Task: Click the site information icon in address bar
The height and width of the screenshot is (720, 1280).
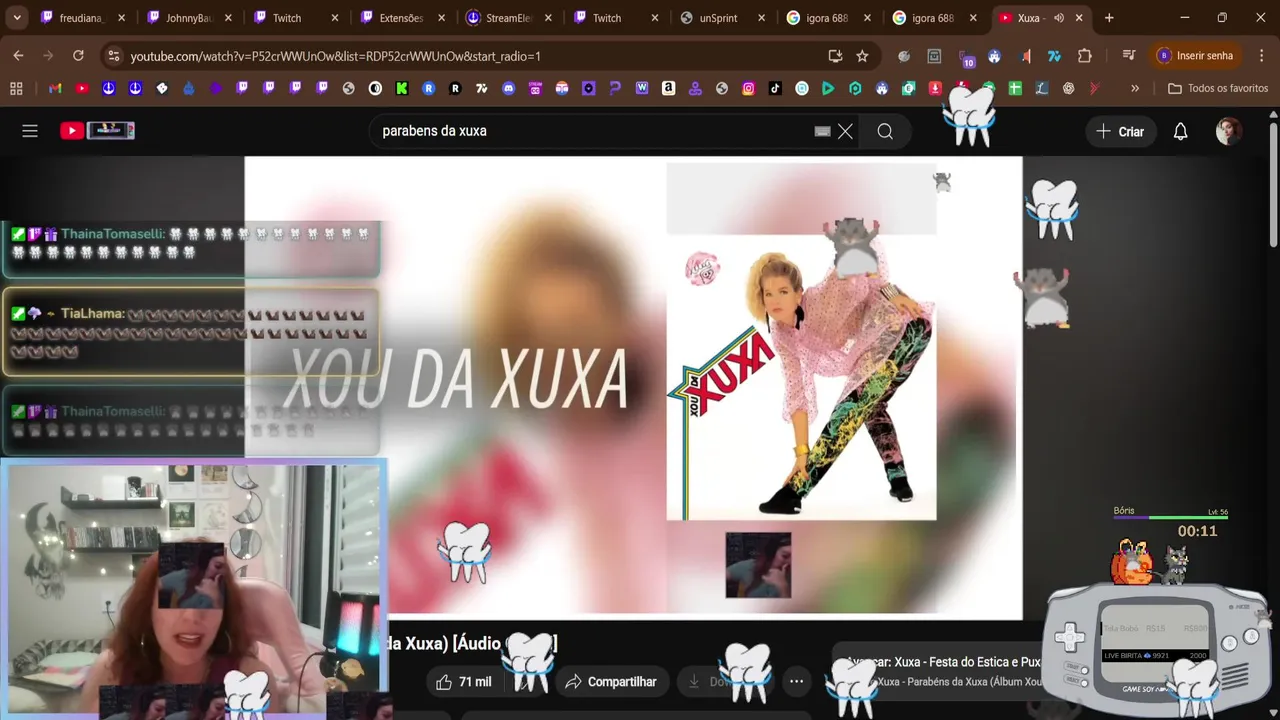Action: [113, 56]
